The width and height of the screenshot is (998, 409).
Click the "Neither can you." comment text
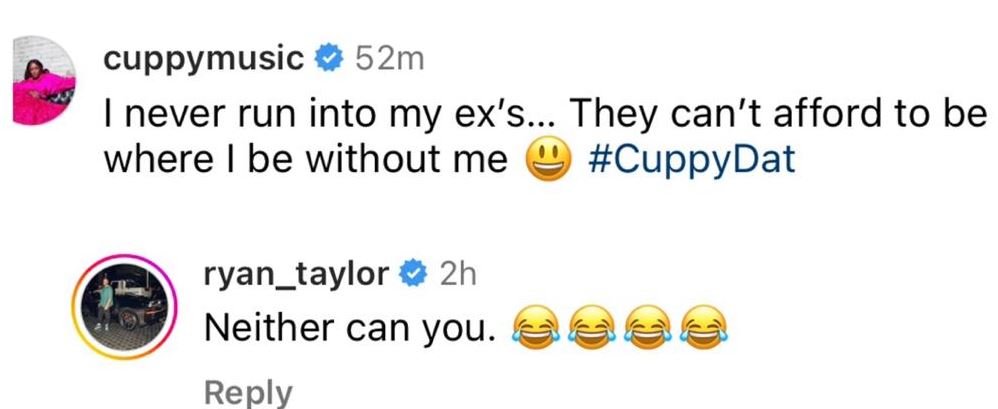click(x=350, y=326)
